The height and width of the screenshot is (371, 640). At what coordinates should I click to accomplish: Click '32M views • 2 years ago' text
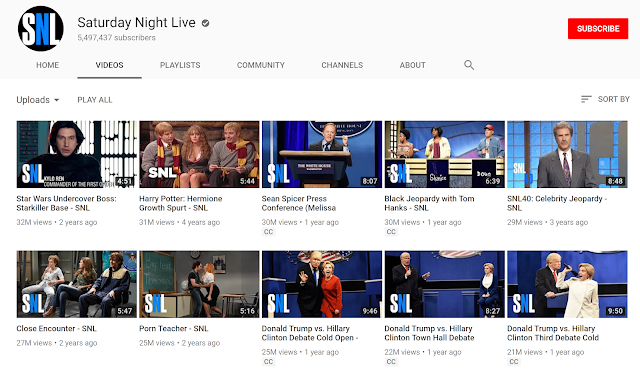coord(57,222)
